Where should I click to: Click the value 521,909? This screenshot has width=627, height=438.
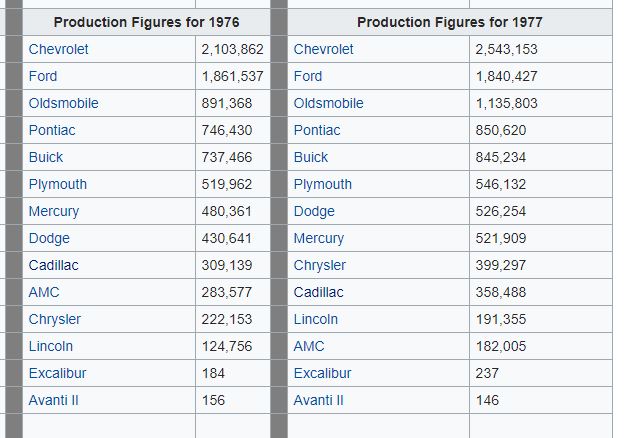pyautogui.click(x=501, y=238)
